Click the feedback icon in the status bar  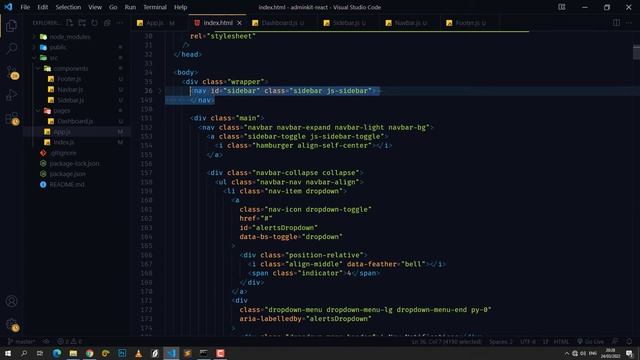[x=615, y=341]
